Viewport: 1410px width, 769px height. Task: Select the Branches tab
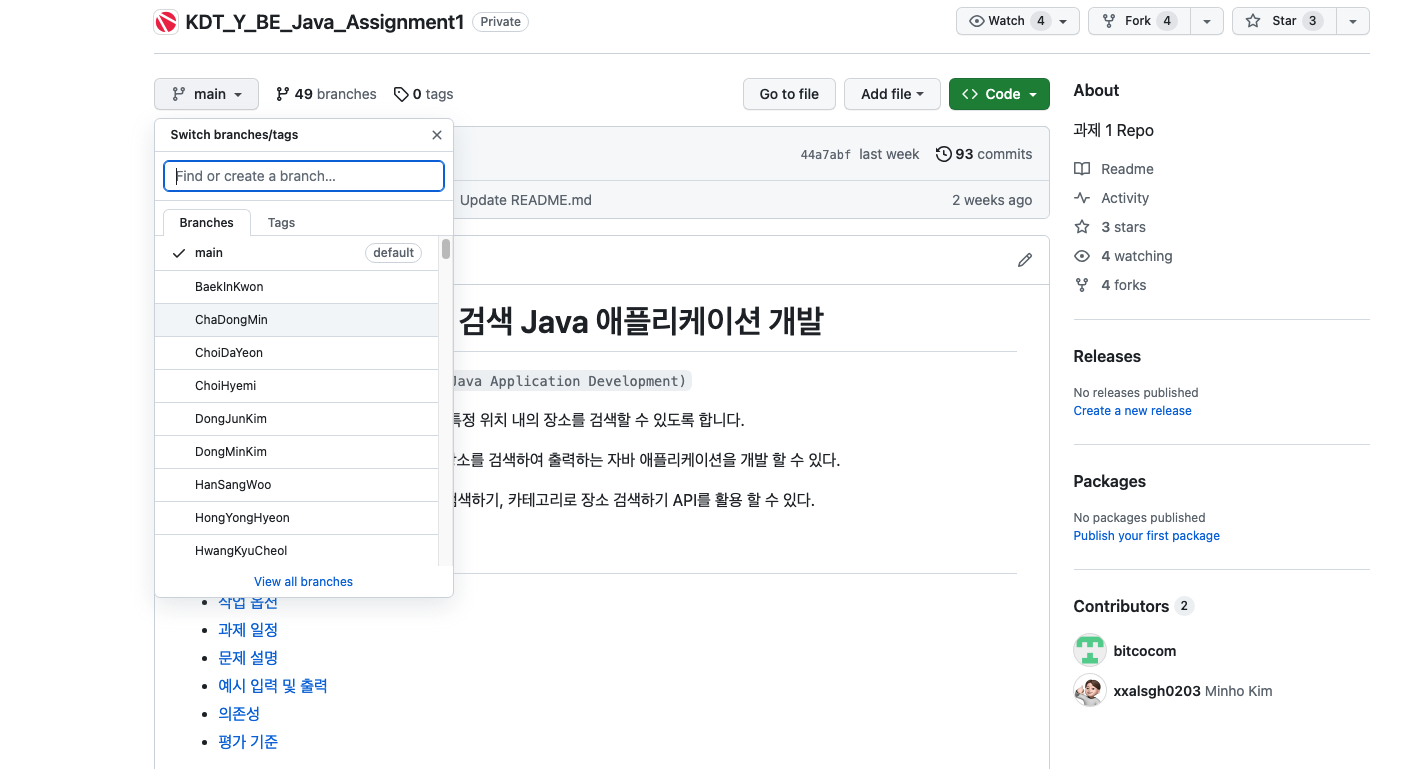(x=207, y=222)
